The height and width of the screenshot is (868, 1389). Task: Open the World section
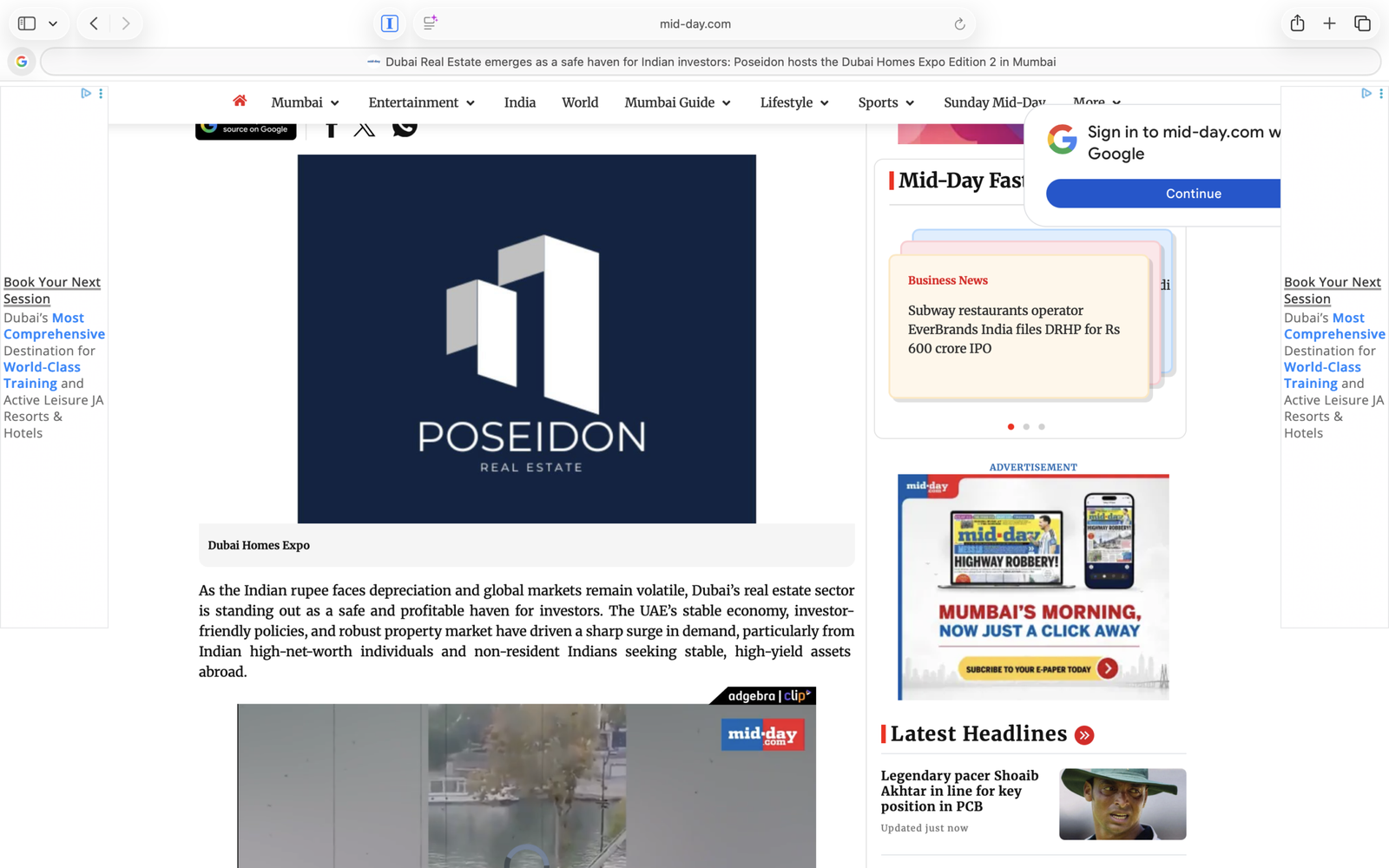580,102
